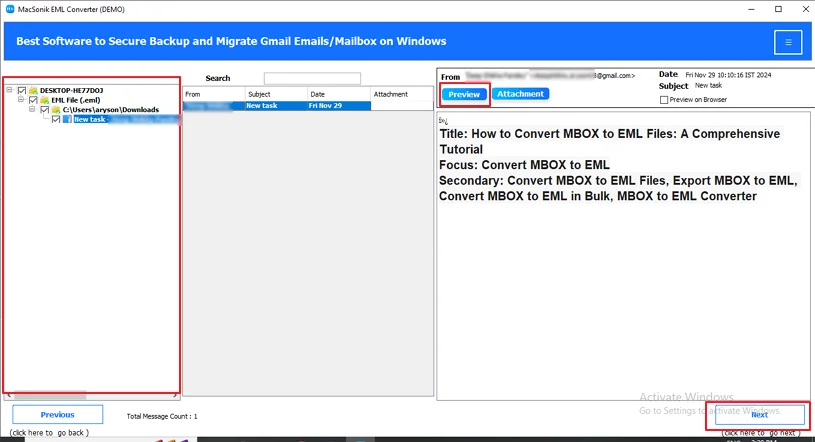Uncheck the New task item checkbox
Screen dimensions: 815x442
(56, 120)
